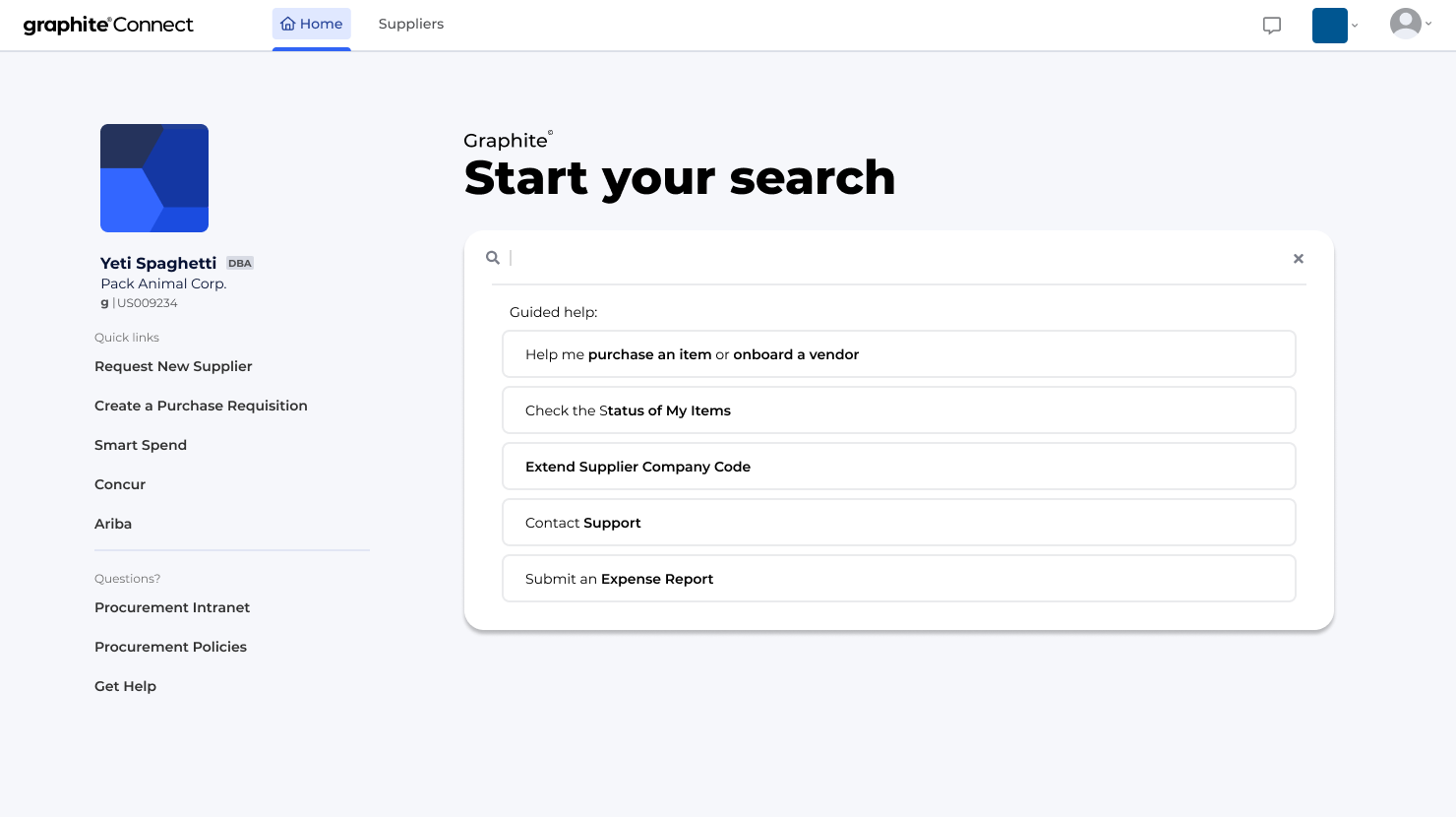This screenshot has width=1456, height=817.
Task: Click inside the search input field
Action: coord(885,258)
